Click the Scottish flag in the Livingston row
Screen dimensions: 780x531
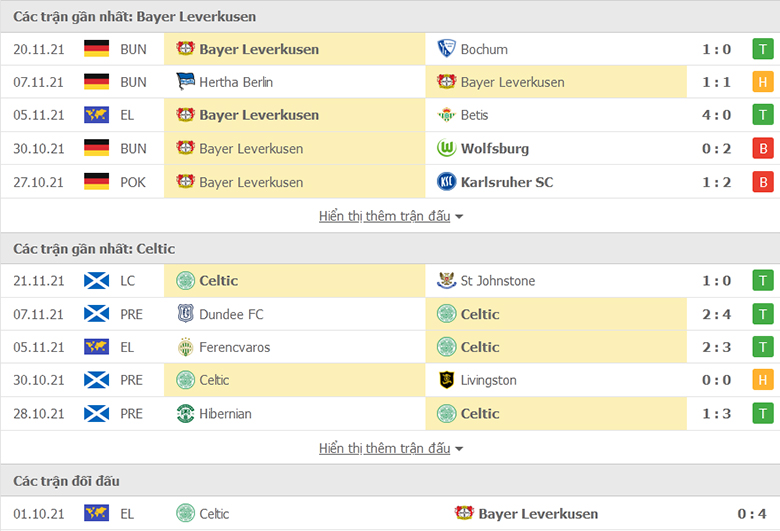click(97, 380)
